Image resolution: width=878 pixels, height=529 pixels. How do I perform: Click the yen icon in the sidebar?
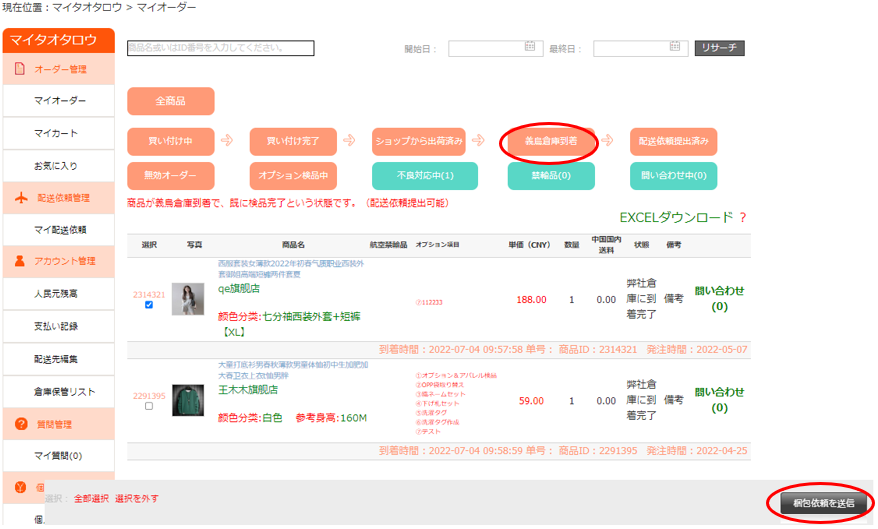coord(20,489)
